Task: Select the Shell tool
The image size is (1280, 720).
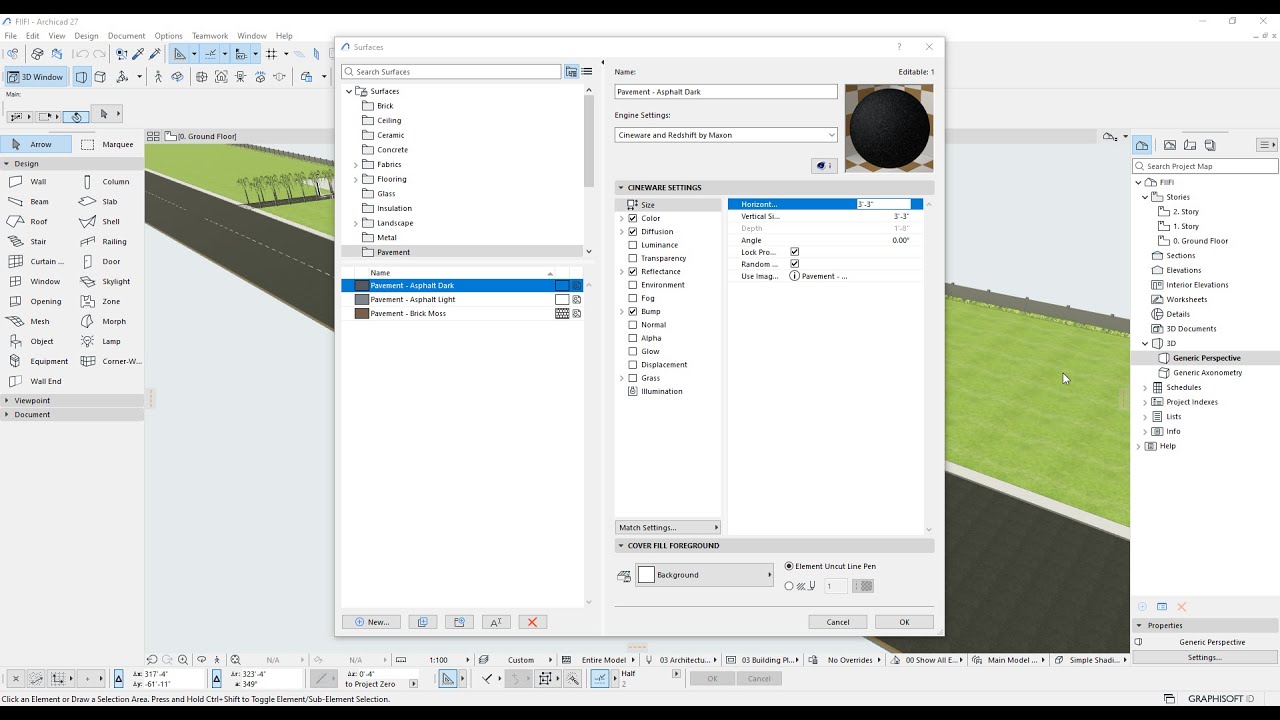Action: (108, 222)
